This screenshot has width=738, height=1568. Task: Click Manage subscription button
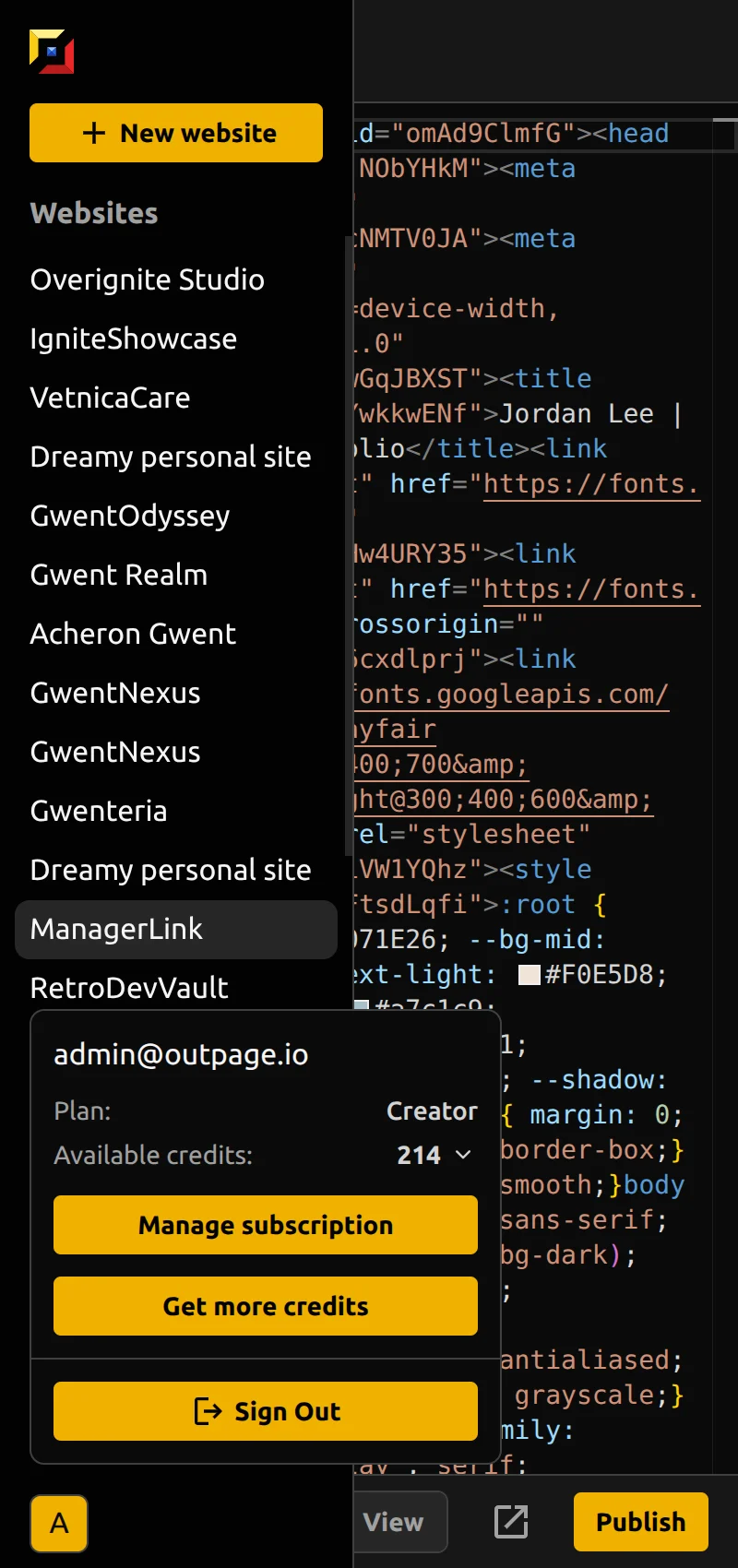pyautogui.click(x=266, y=1225)
